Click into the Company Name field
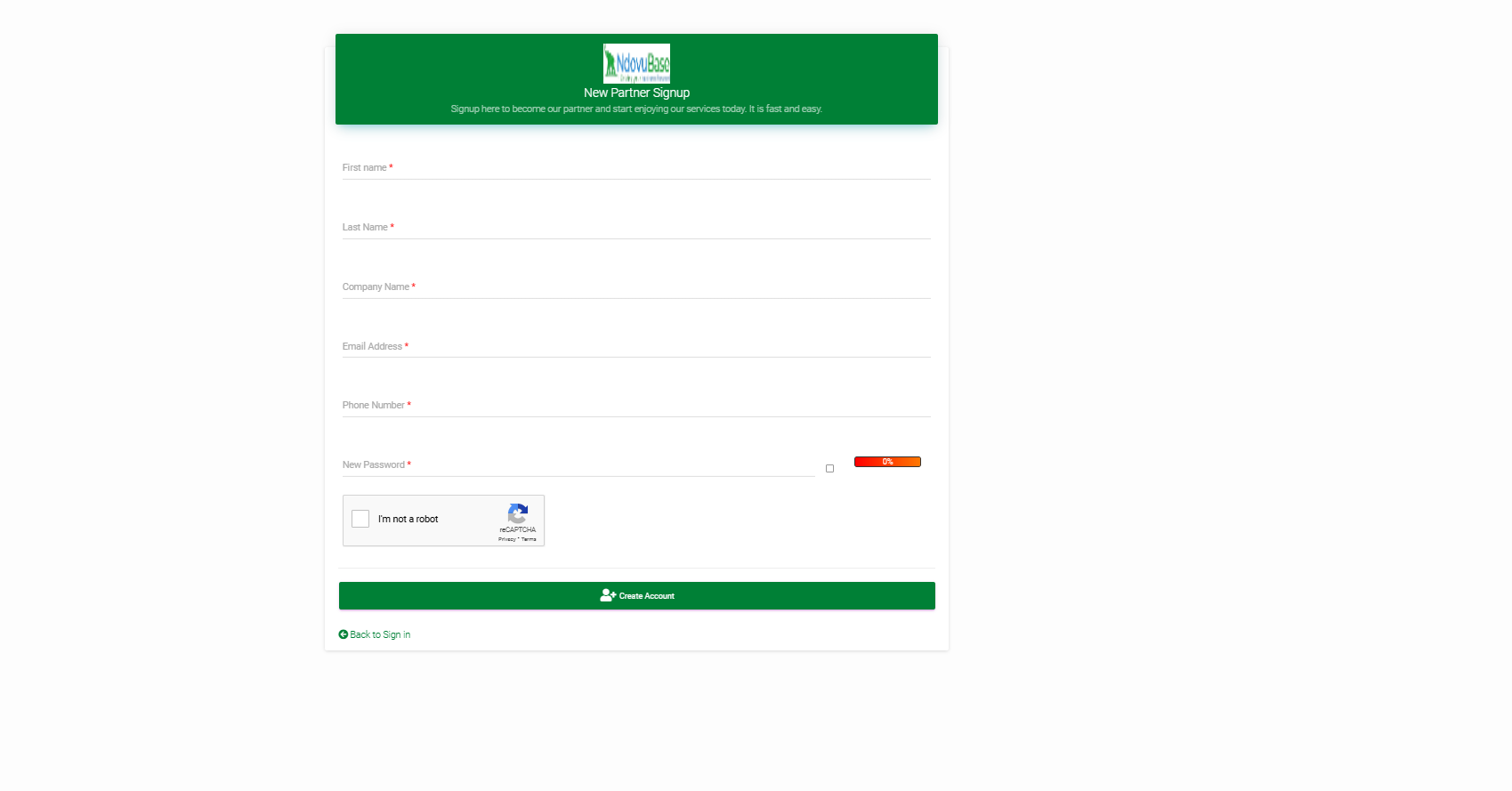The width and height of the screenshot is (1512, 791). [x=636, y=287]
